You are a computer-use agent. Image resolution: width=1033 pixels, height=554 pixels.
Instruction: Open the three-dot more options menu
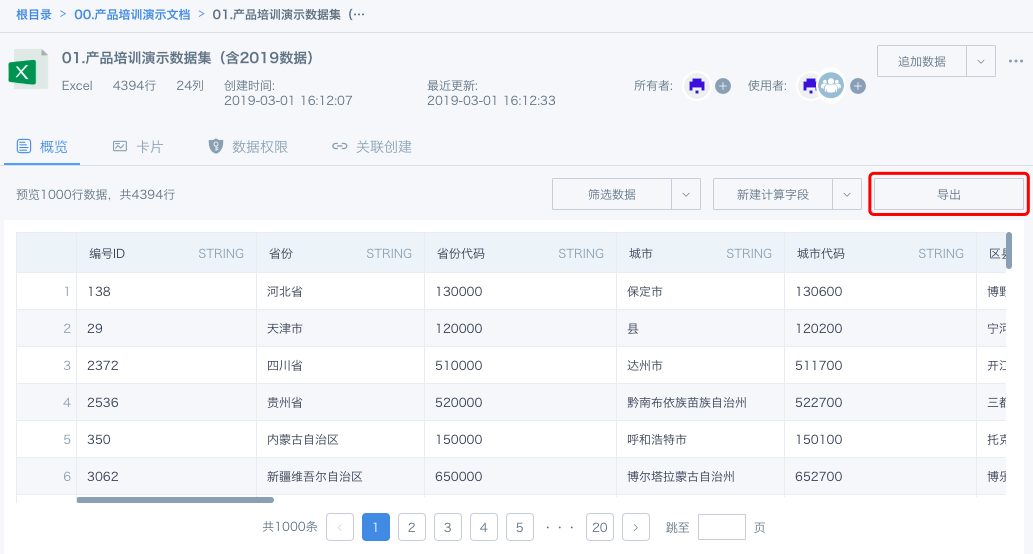click(1016, 61)
